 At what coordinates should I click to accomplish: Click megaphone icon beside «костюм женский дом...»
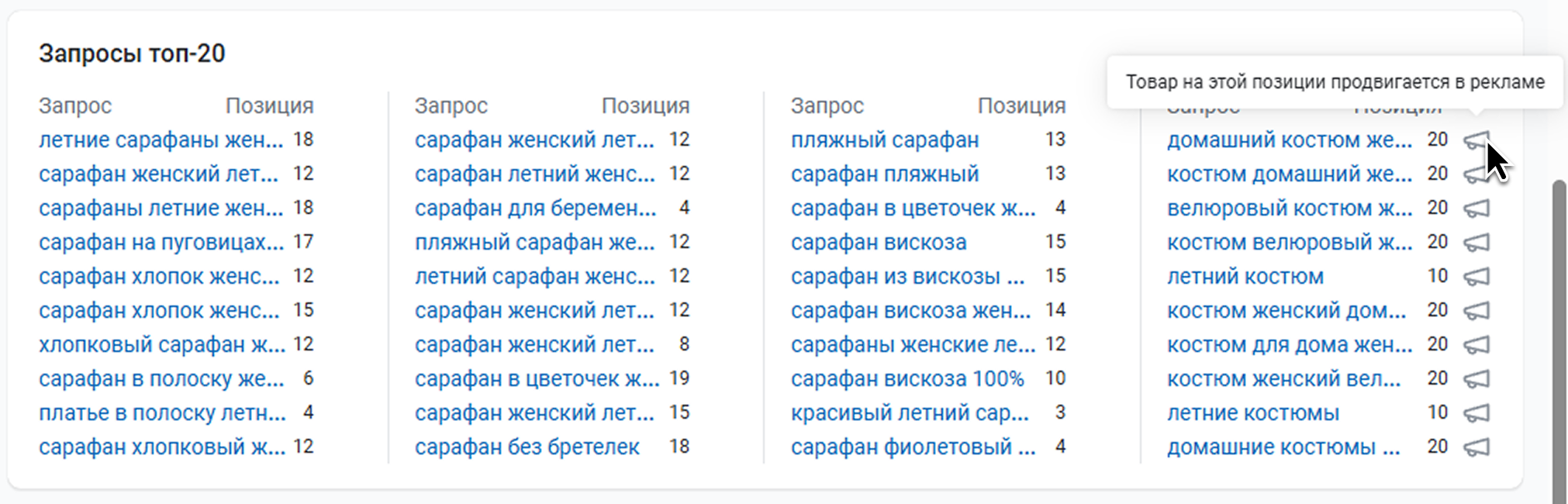(1476, 311)
